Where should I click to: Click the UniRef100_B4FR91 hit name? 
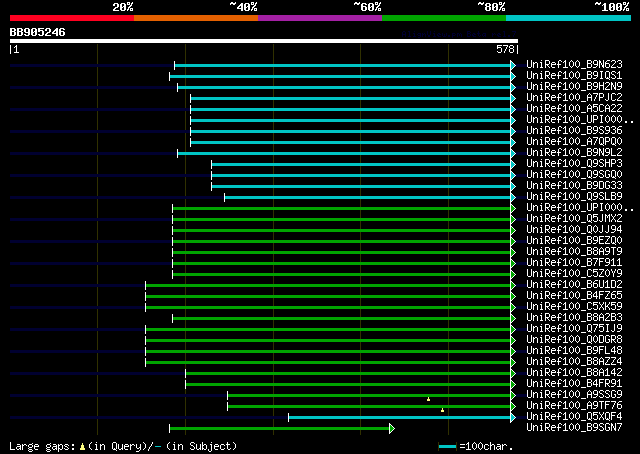point(574,383)
